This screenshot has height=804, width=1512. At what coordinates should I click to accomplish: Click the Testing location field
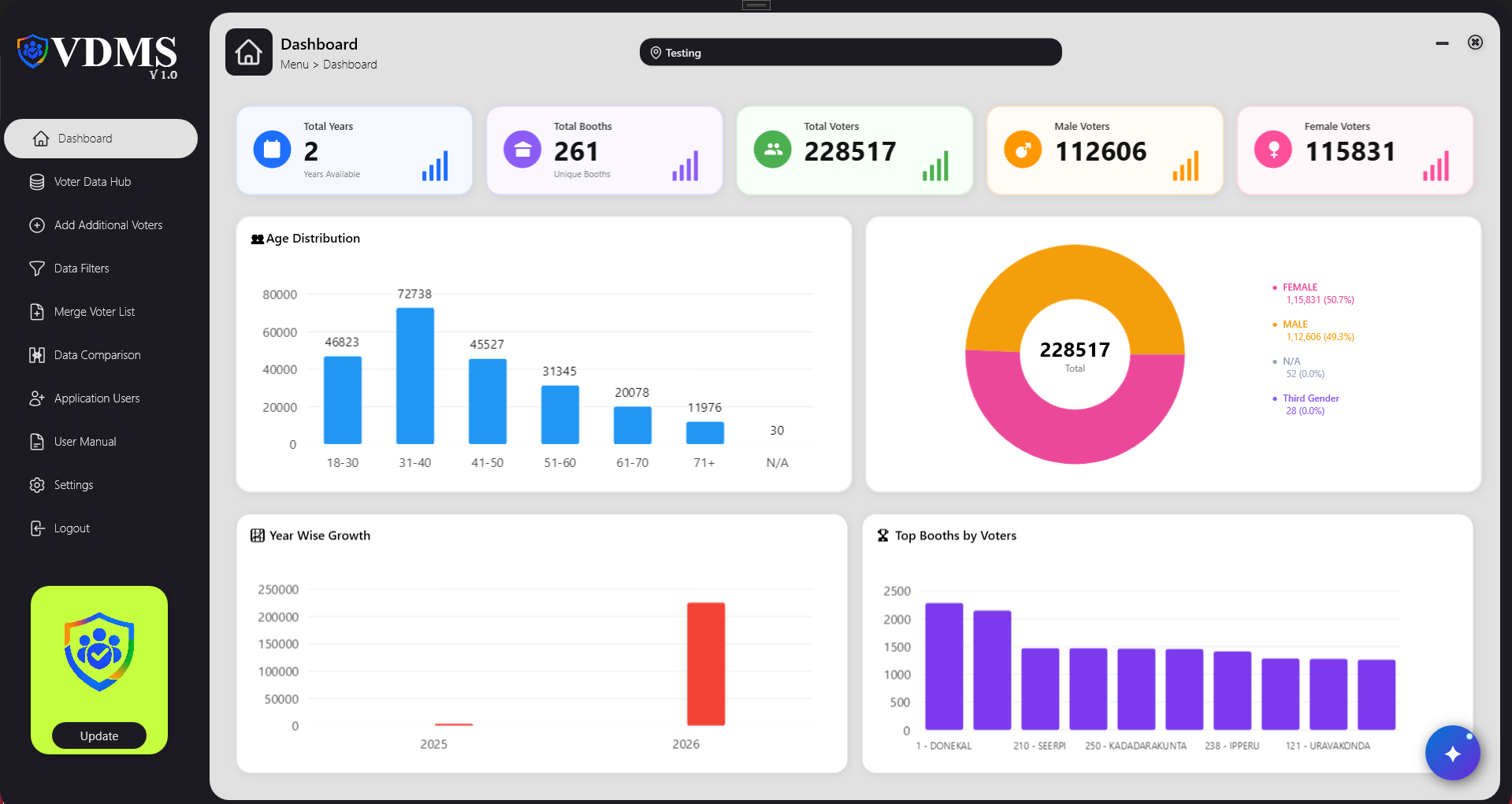coord(851,52)
